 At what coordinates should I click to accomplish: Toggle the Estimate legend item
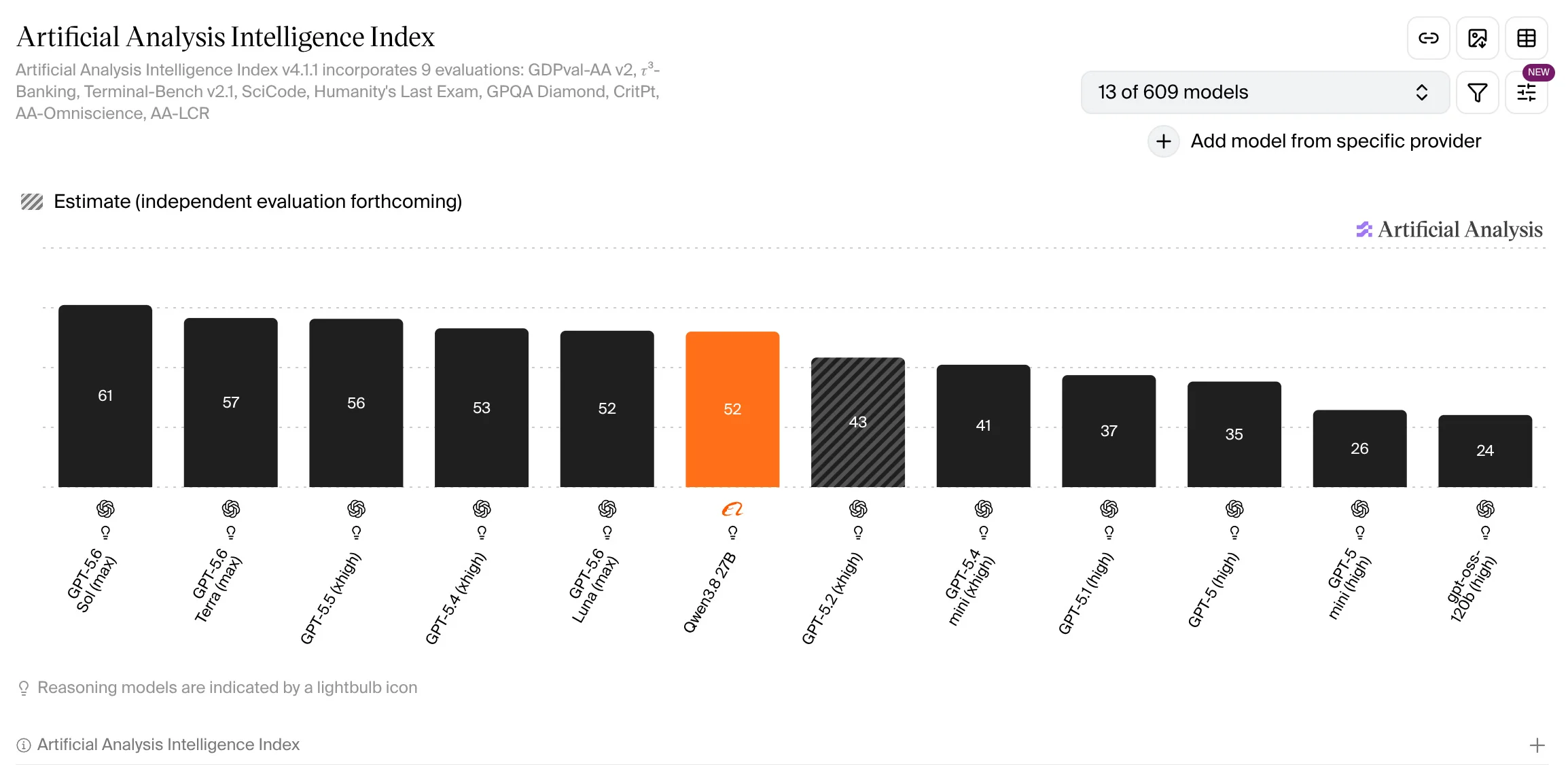[x=241, y=202]
